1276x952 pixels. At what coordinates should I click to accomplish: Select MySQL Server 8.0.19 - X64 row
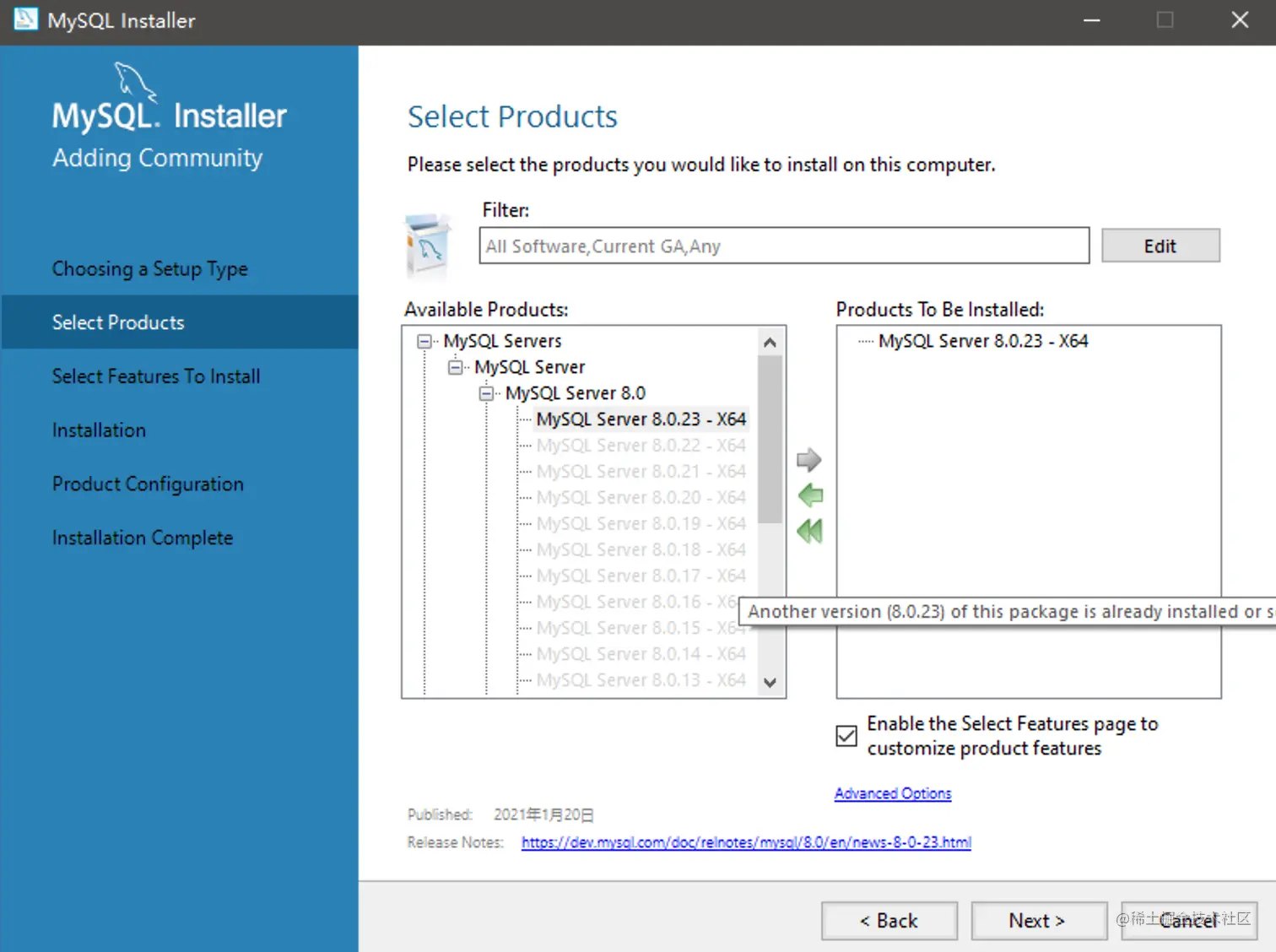click(641, 524)
